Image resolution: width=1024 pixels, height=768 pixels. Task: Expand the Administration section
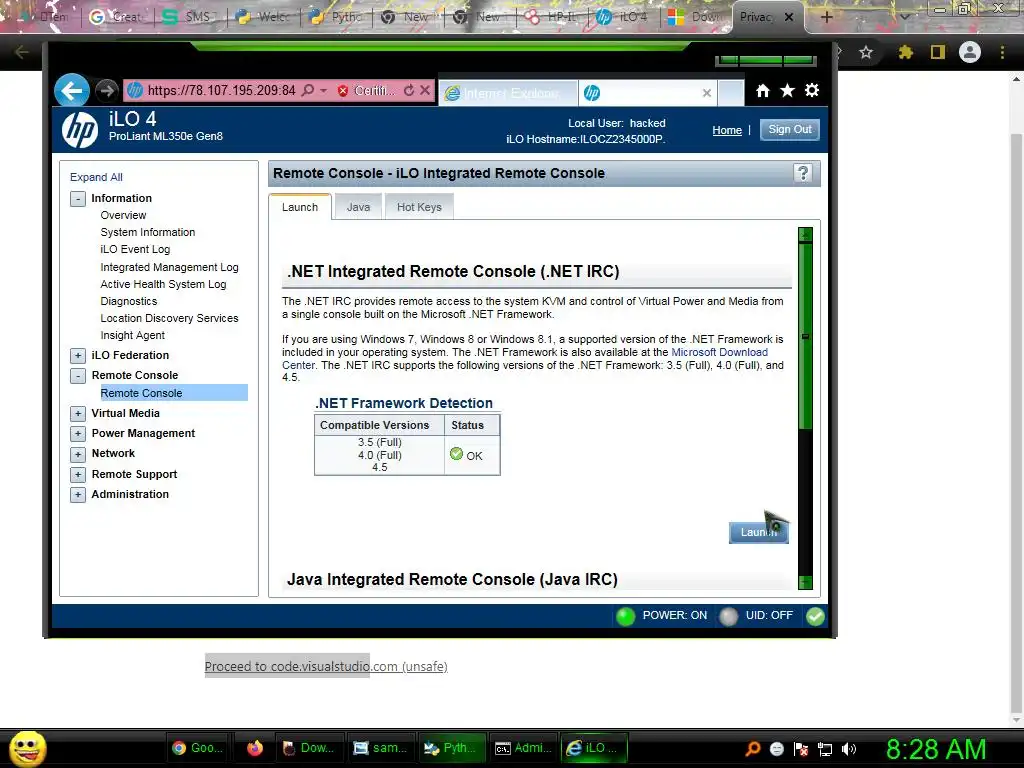78,494
